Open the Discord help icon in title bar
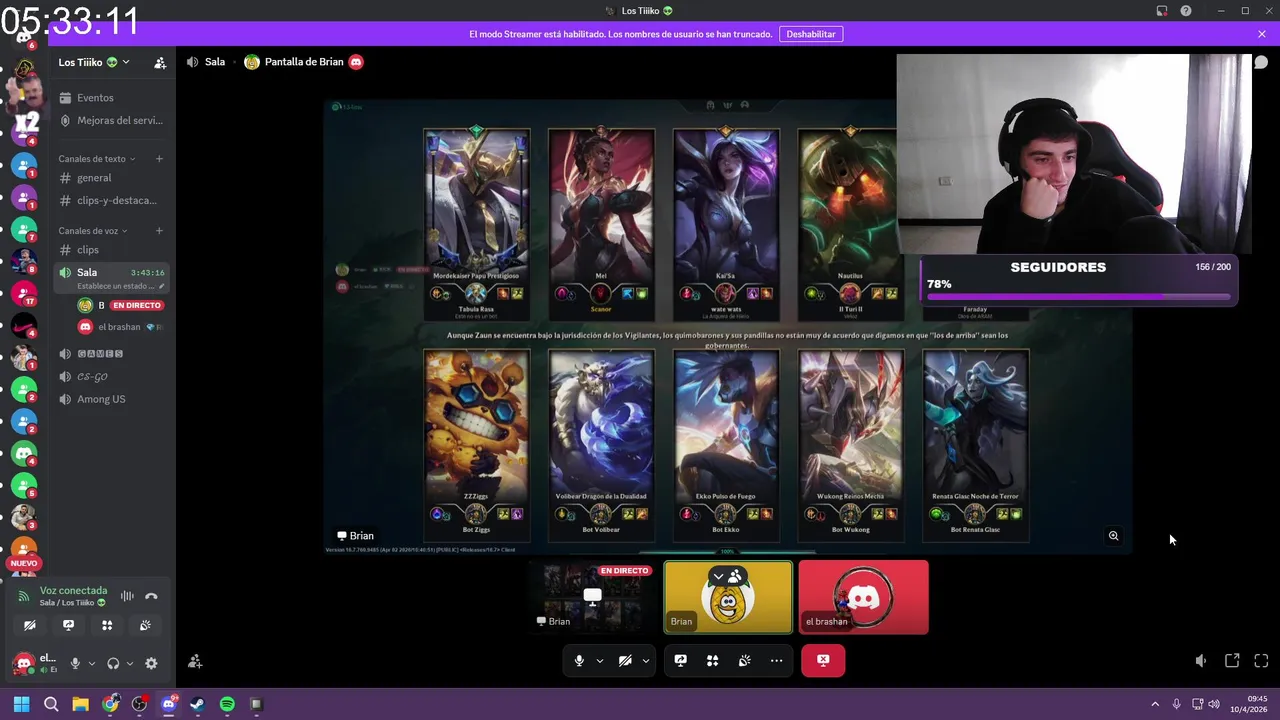The image size is (1280, 720). point(1186,11)
